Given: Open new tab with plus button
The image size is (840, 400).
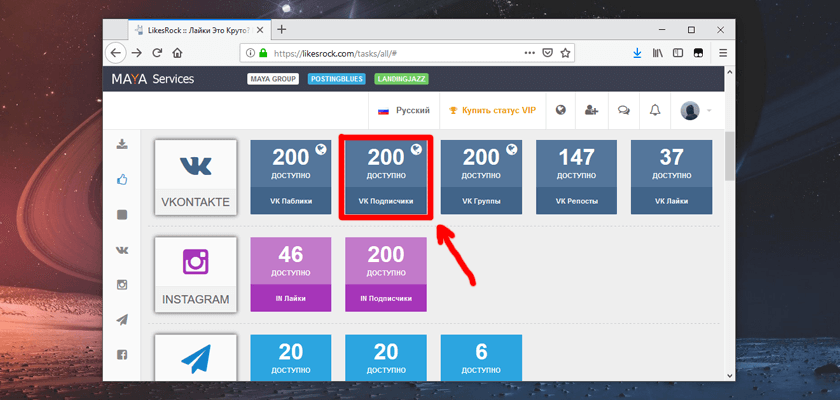Looking at the screenshot, I should (282, 29).
